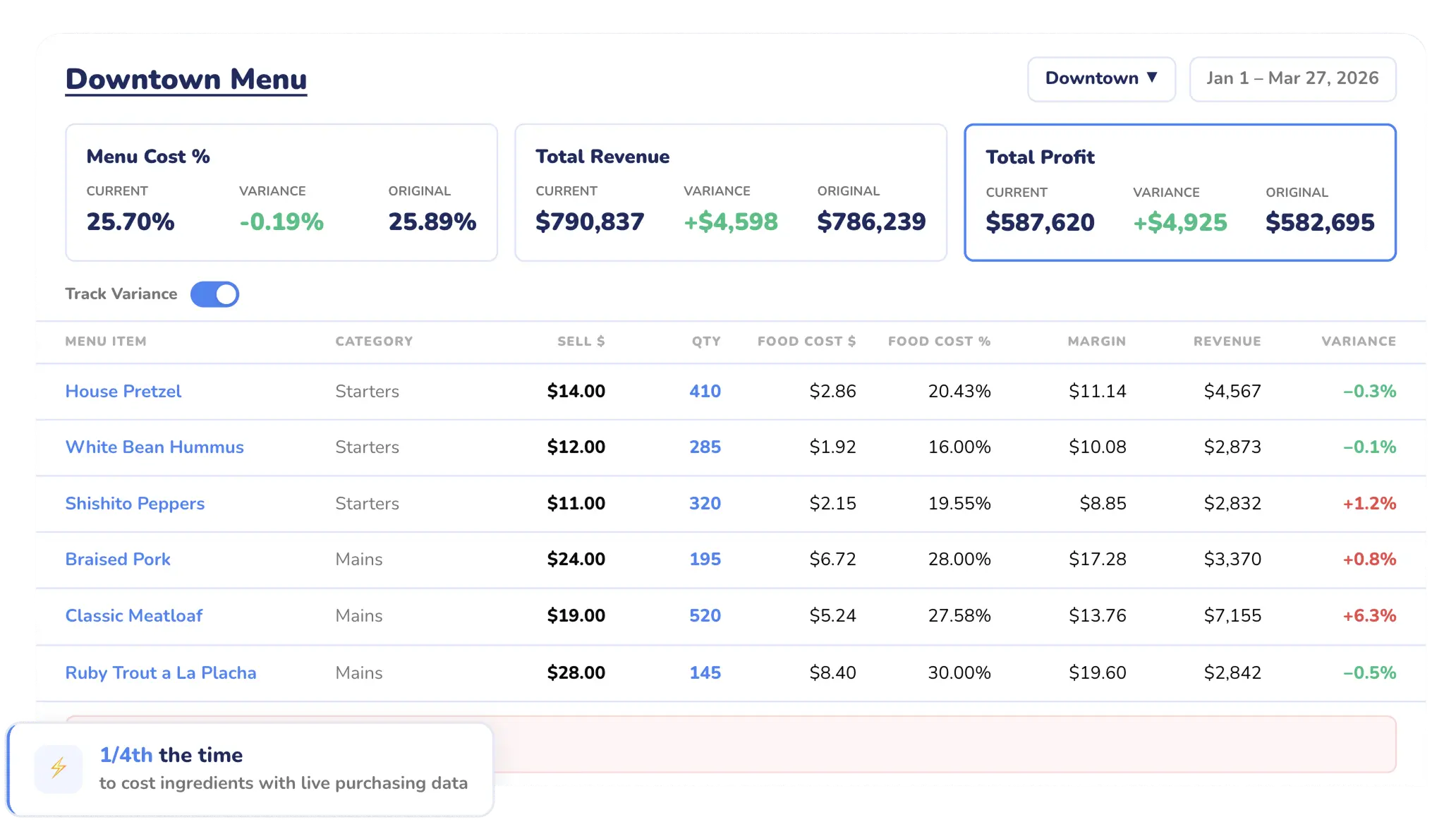This screenshot has height=834, width=1456.
Task: Open the Jan 1 – Mar 27 date range picker
Action: tap(1292, 79)
